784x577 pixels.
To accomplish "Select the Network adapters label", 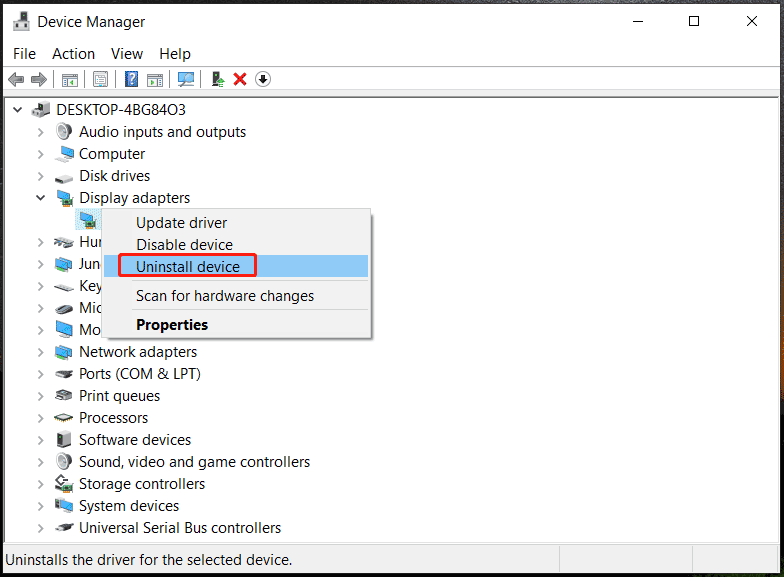I will (138, 352).
